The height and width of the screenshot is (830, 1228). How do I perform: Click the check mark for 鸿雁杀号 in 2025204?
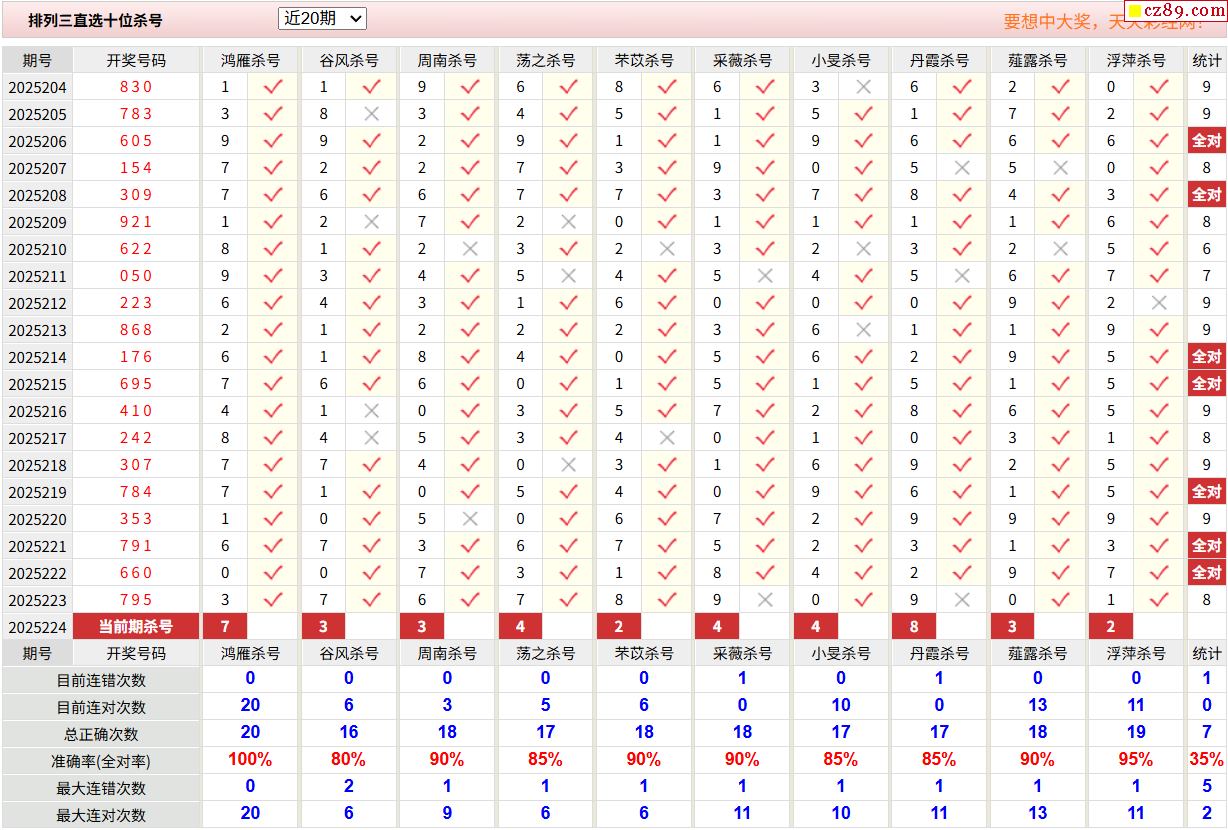pos(273,87)
